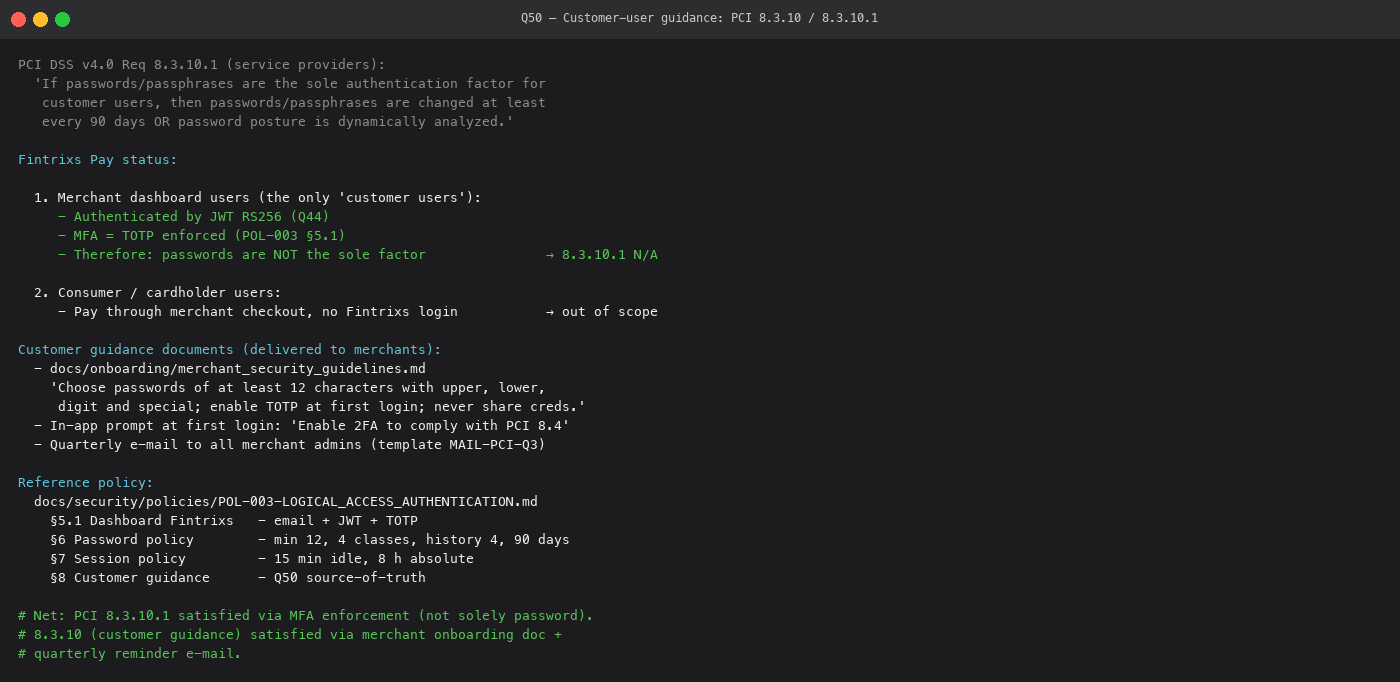Viewport: 1400px width, 682px height.
Task: Click 'Authenticated by JWT RS256 (Q44)' line
Action: coord(194,217)
